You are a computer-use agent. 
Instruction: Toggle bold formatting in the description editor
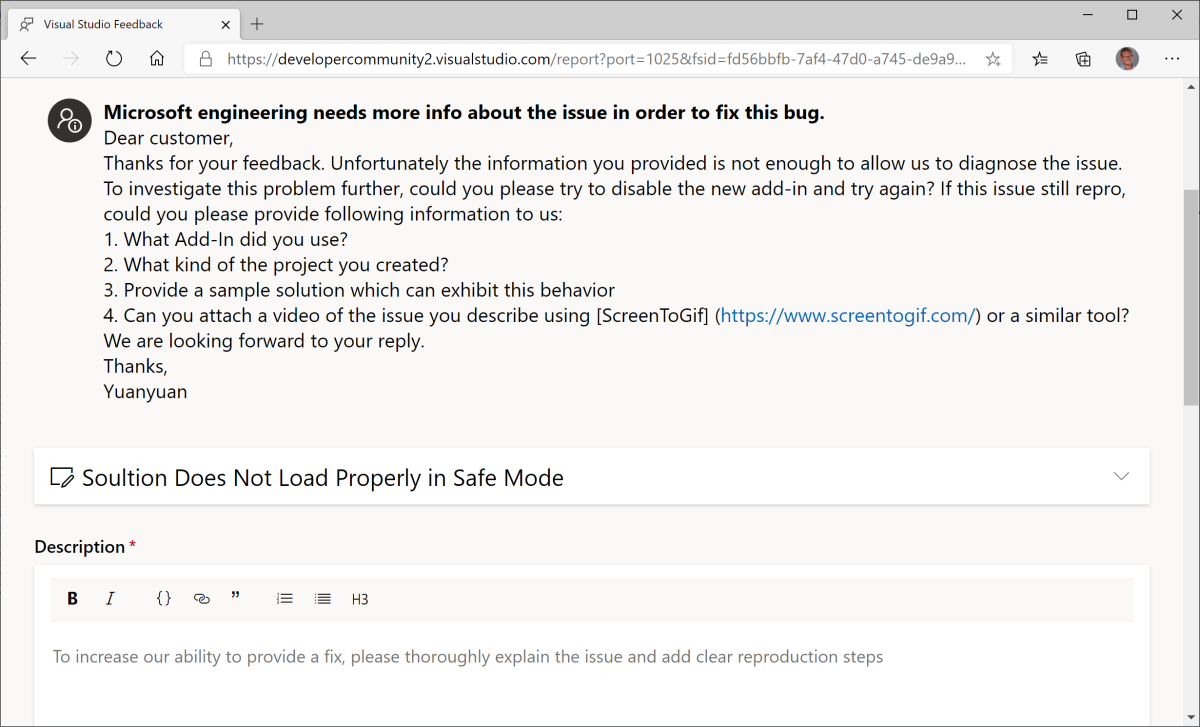[x=72, y=598]
